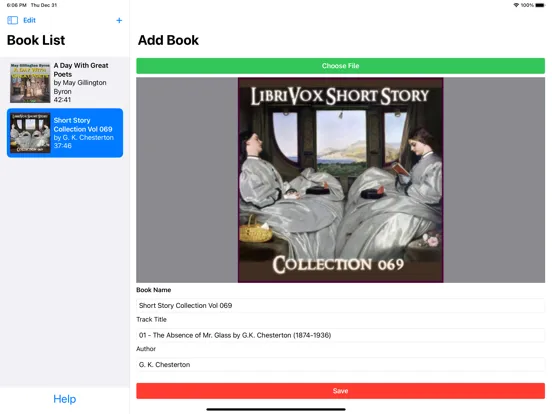Click the Wi-Fi status icon

516,5
